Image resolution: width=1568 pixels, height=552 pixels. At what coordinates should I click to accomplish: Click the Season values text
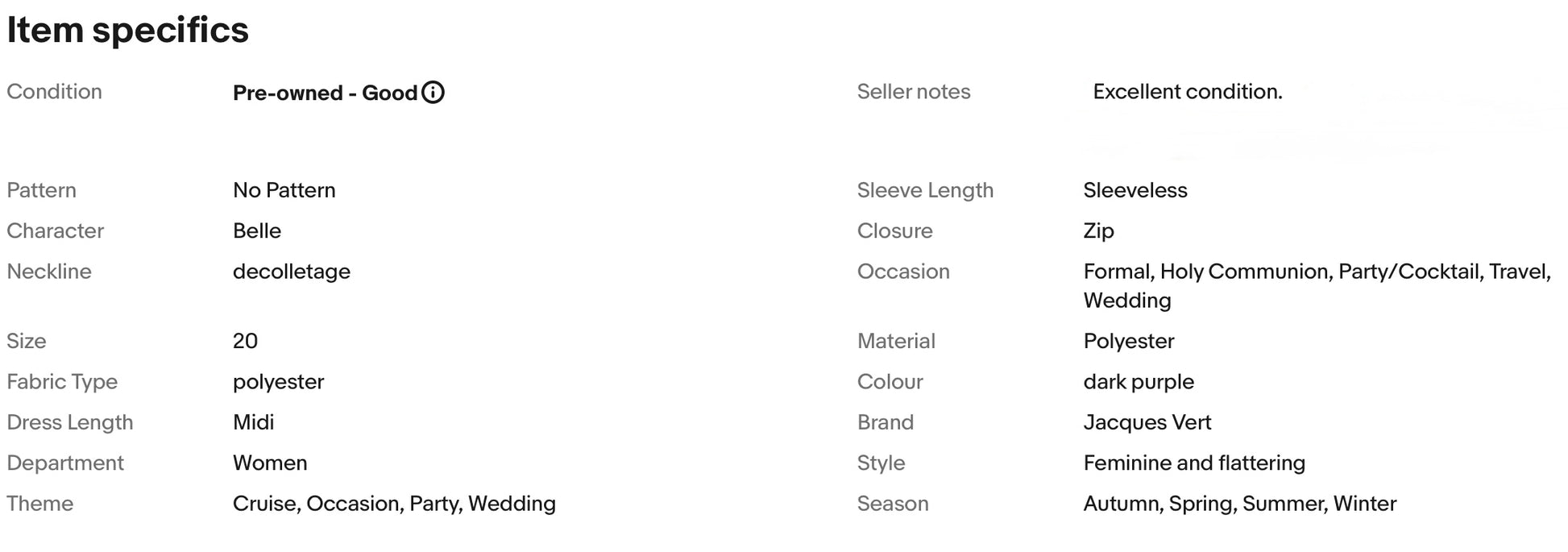click(1239, 504)
